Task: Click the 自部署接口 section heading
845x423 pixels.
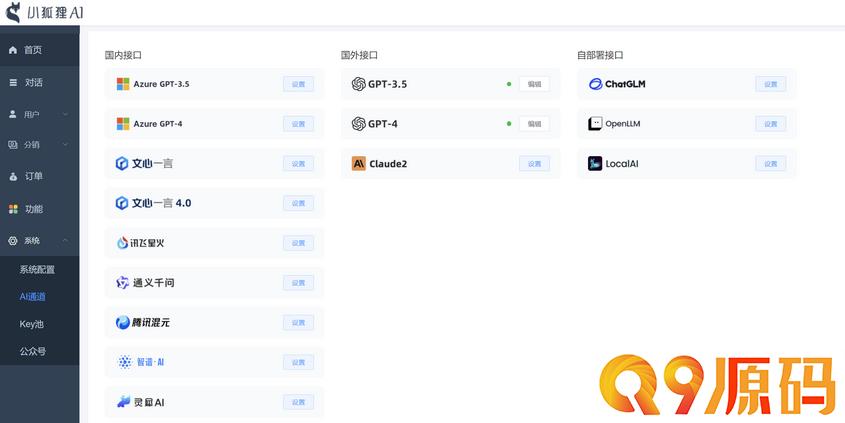Action: [600, 55]
